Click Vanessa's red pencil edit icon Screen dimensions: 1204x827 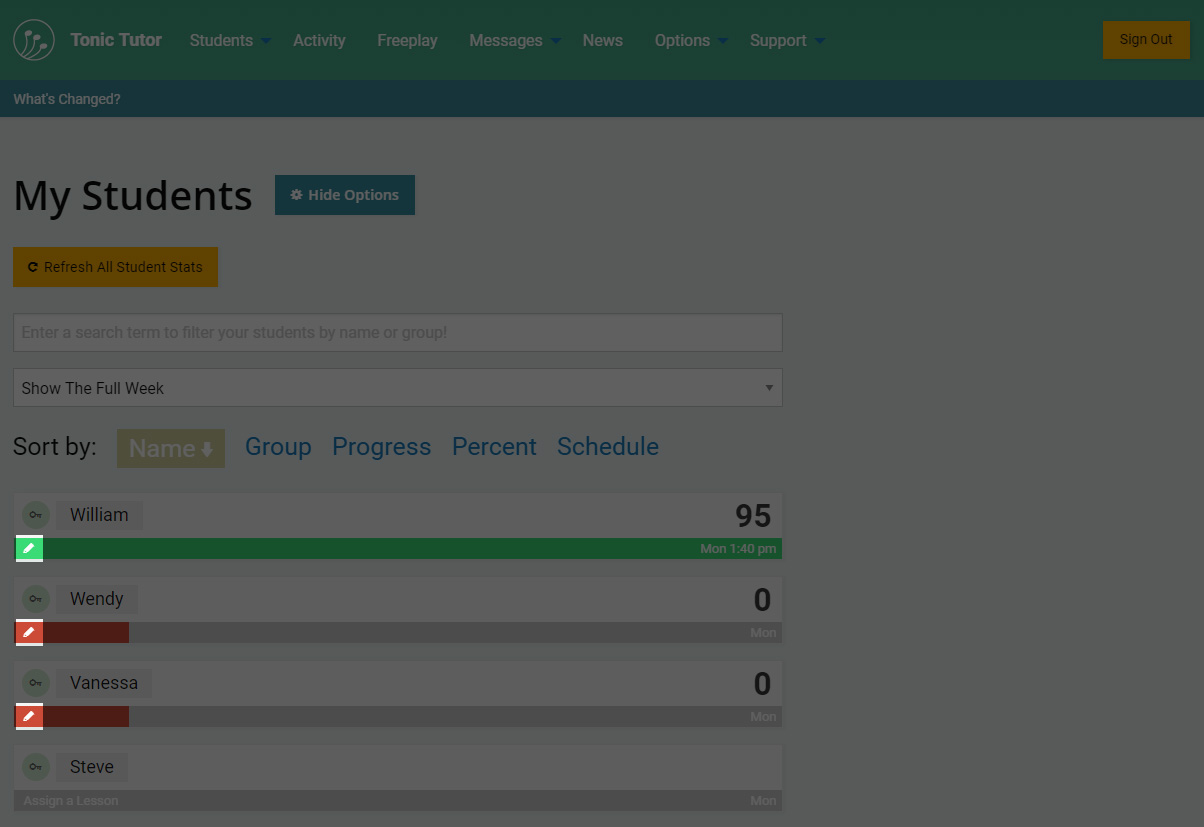click(29, 716)
